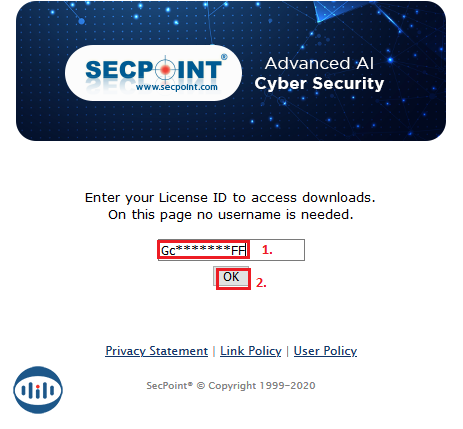Click the OK button
The height and width of the screenshot is (429, 463).
[231, 276]
